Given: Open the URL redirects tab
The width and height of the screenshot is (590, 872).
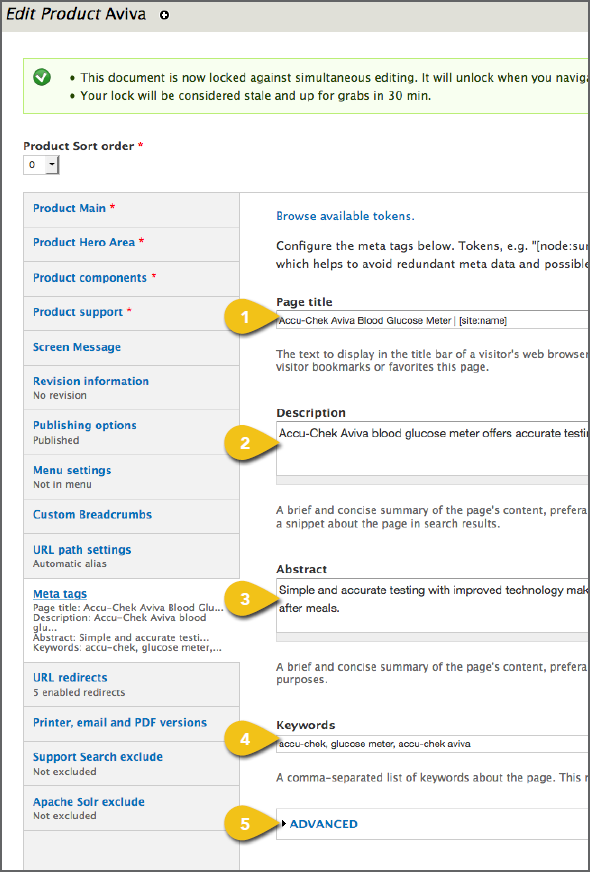Looking at the screenshot, I should tap(132, 684).
